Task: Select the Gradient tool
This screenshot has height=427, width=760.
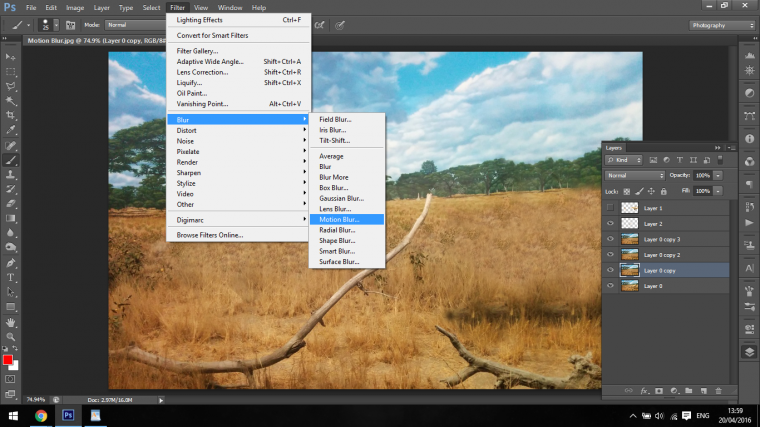Action: point(10,218)
